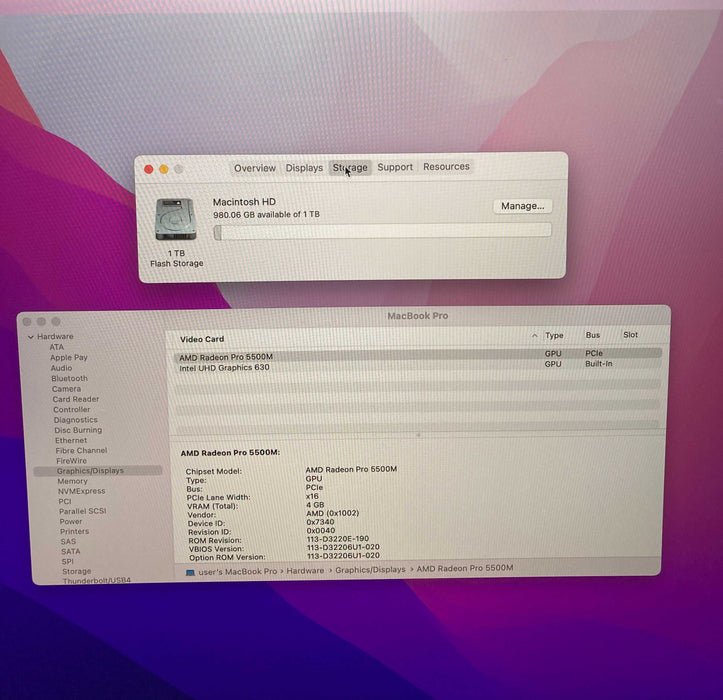Select Power in the sidebar

coord(71,521)
